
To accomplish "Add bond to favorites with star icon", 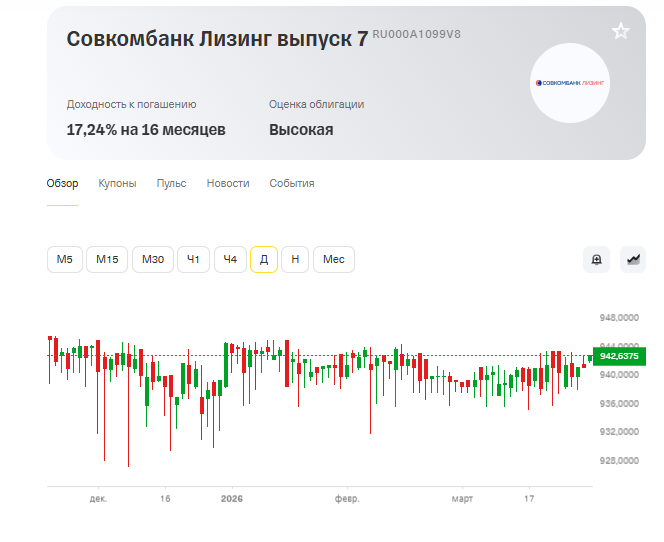I will pyautogui.click(x=620, y=31).
